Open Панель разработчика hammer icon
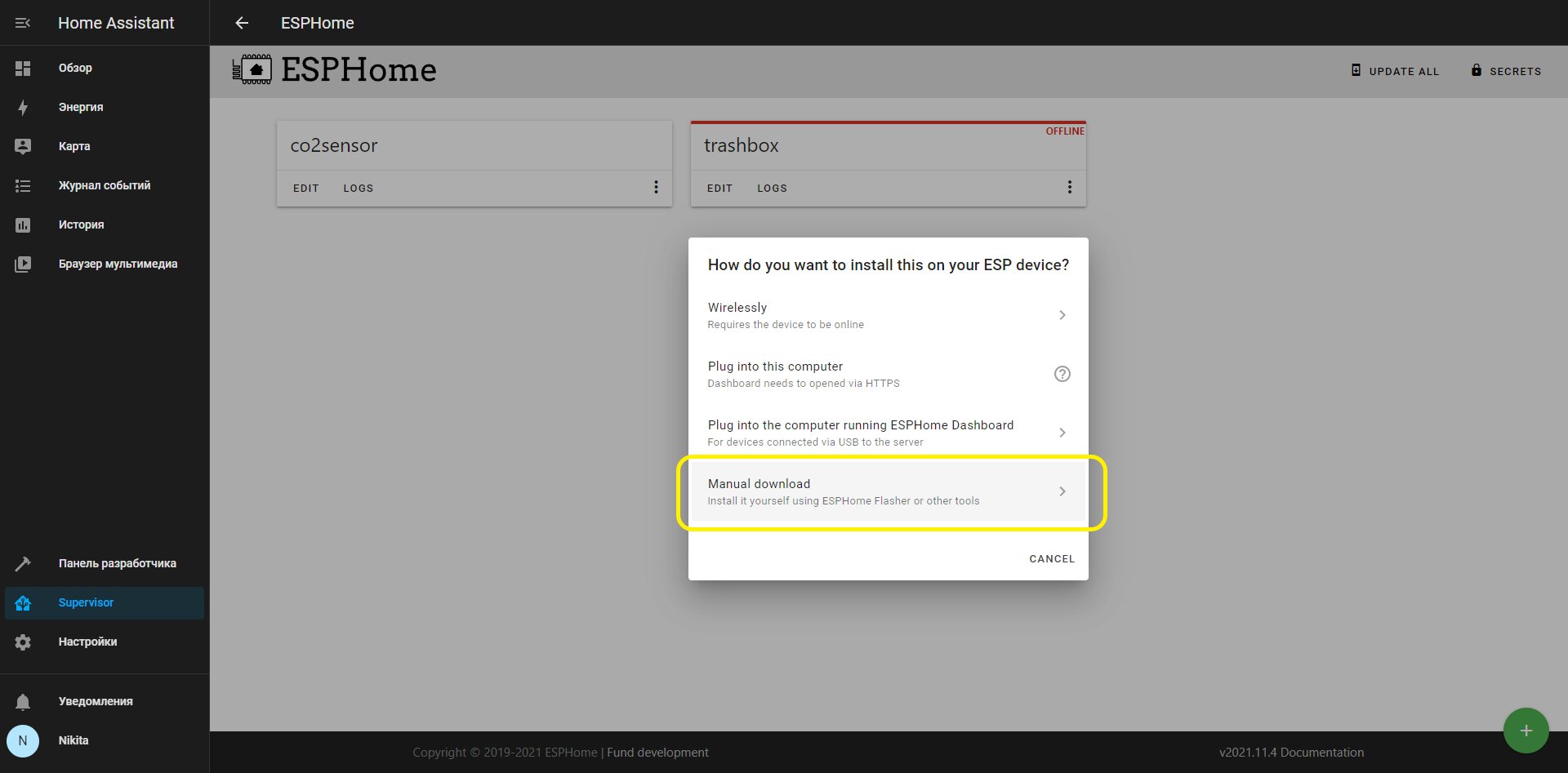 pyautogui.click(x=23, y=563)
